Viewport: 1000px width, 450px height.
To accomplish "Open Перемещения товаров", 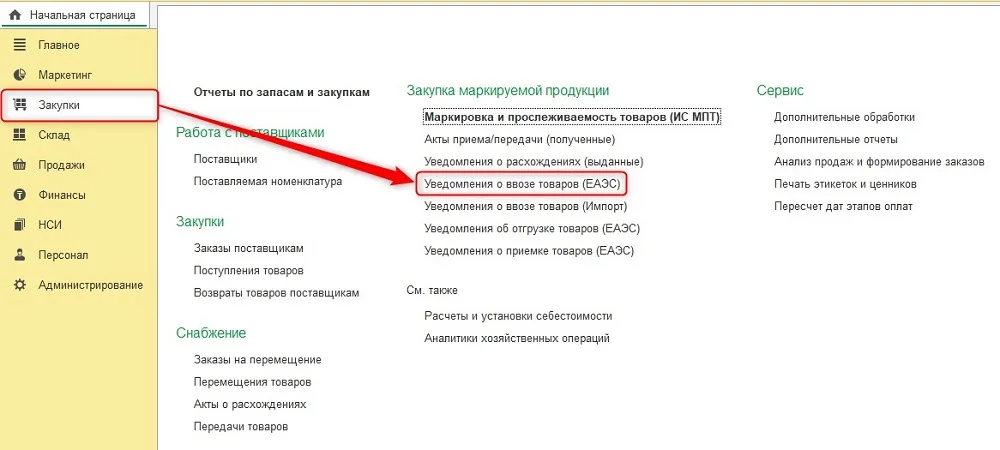I will tap(253, 382).
